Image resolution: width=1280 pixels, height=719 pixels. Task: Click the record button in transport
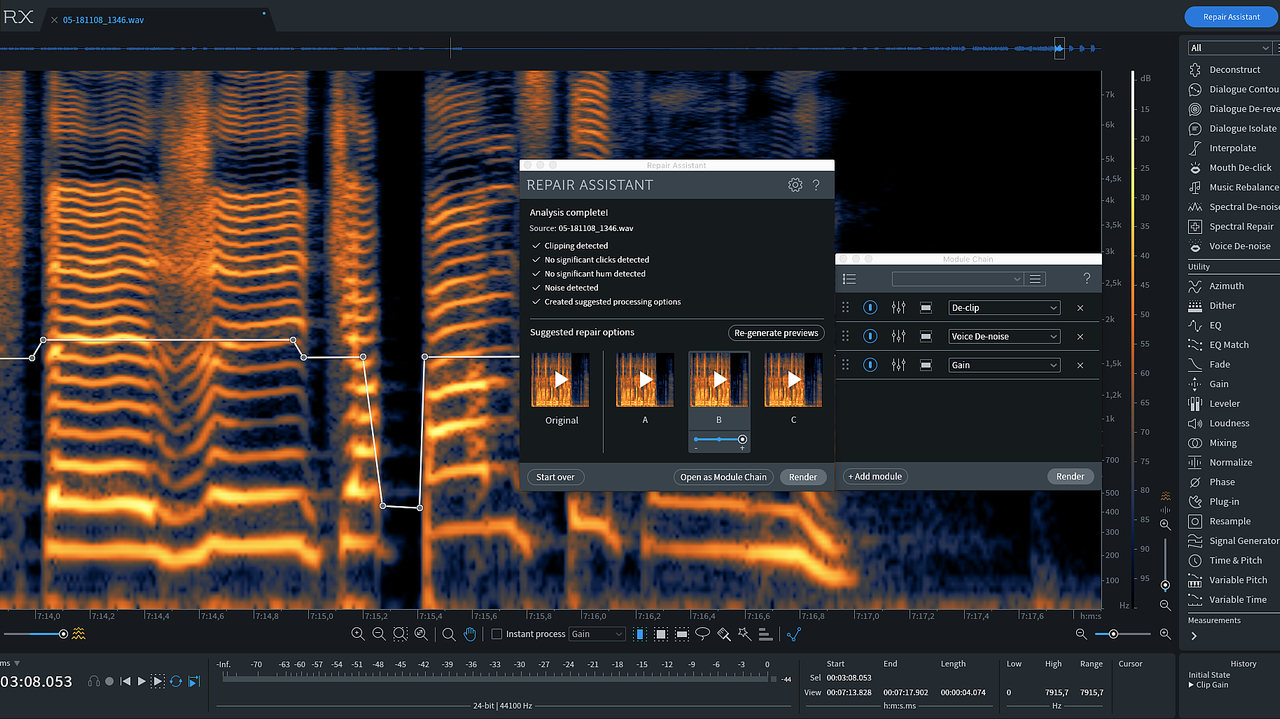tap(109, 682)
